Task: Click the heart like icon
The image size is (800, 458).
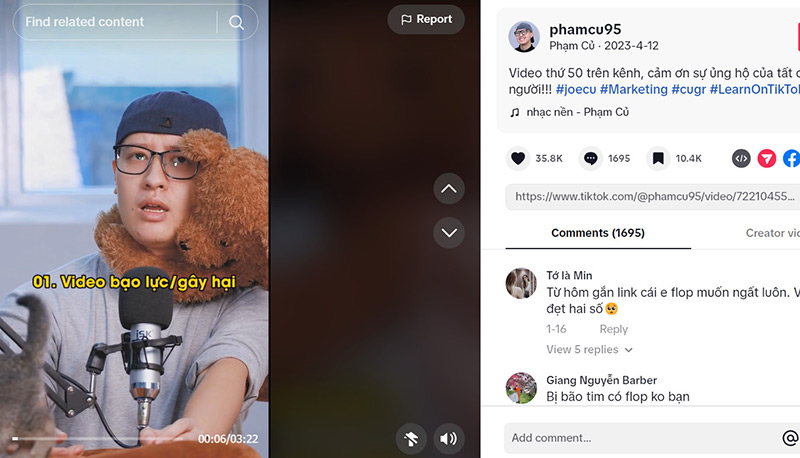Action: point(518,159)
